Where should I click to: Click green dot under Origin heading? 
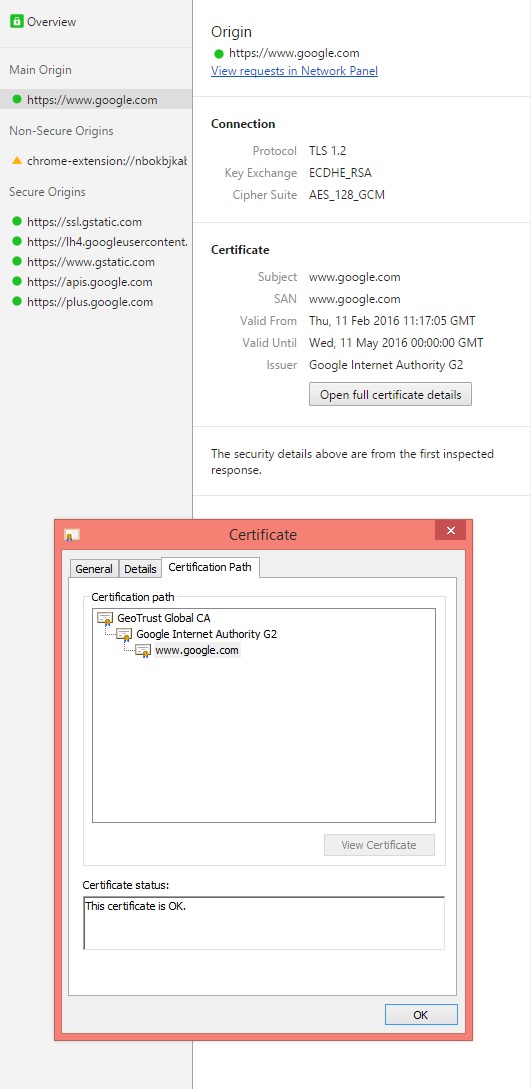coord(219,53)
